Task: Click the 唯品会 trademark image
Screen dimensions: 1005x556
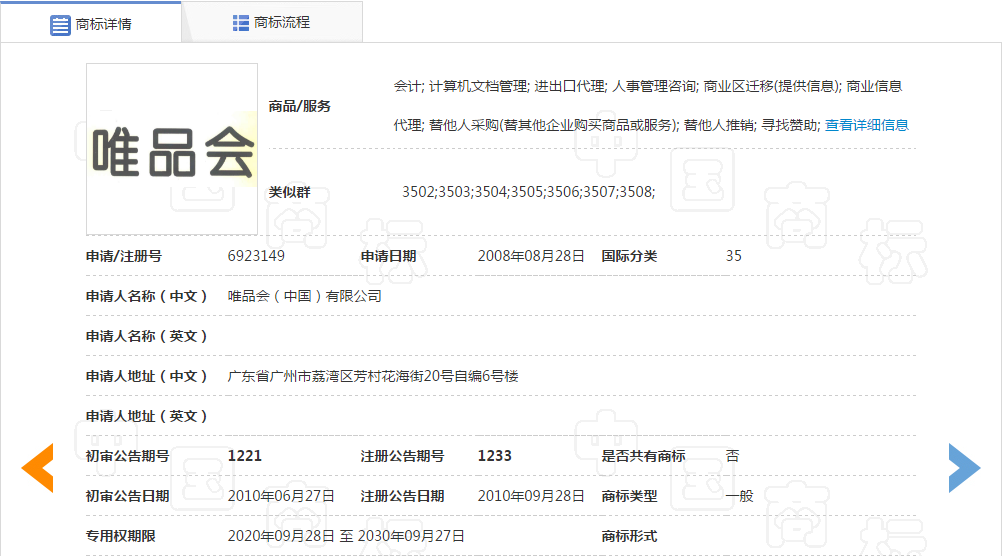Action: [x=172, y=149]
